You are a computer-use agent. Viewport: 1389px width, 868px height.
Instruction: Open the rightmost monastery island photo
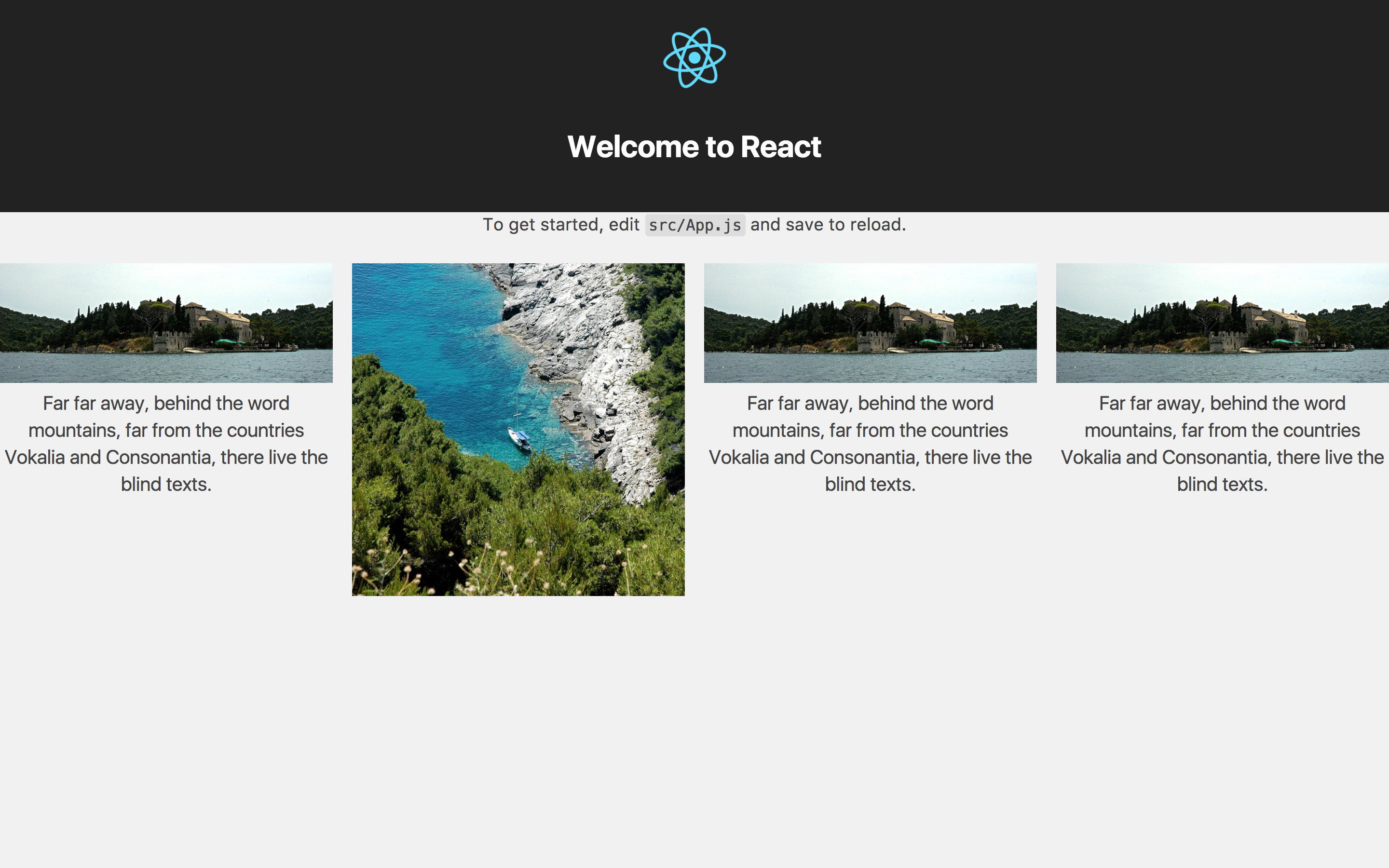(1222, 323)
